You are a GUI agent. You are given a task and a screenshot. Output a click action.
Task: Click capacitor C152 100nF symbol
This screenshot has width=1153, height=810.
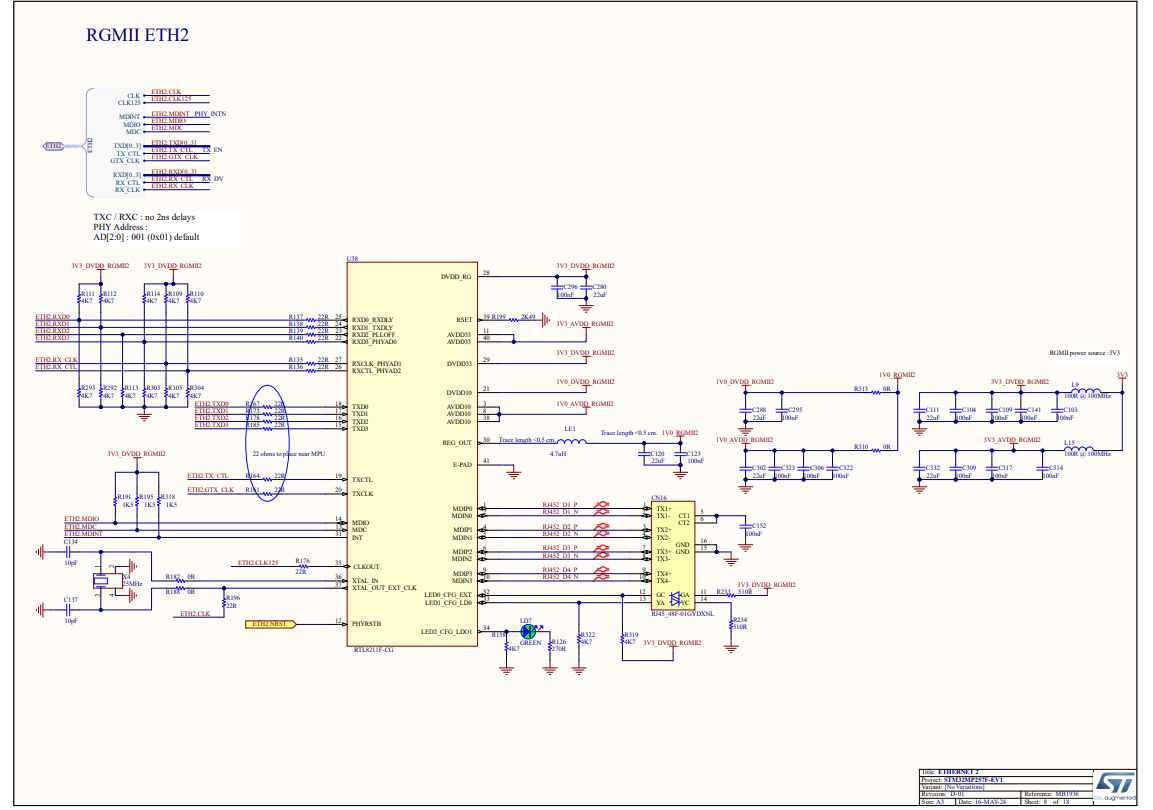(746, 526)
